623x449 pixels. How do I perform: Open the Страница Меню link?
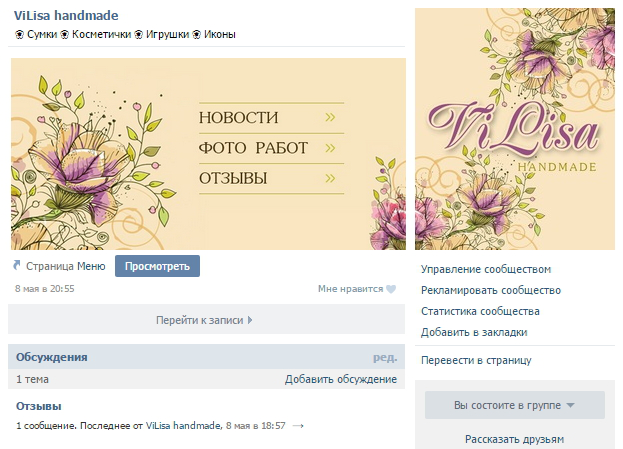[66, 266]
